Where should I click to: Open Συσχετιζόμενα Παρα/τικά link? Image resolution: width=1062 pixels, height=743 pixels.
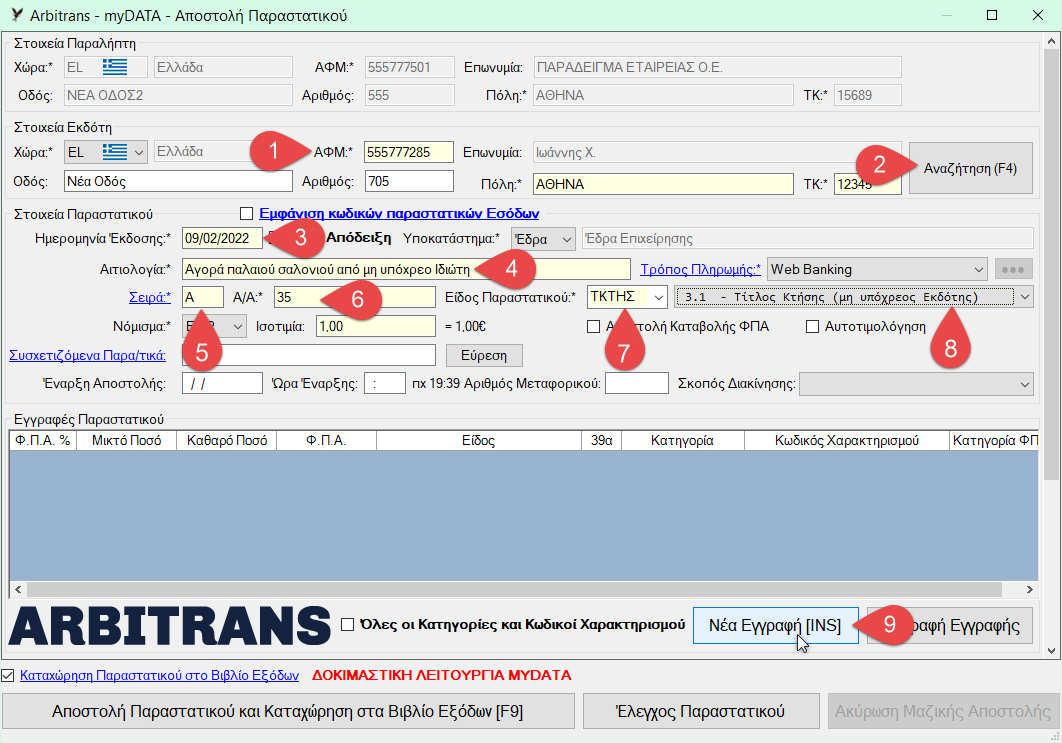click(87, 356)
